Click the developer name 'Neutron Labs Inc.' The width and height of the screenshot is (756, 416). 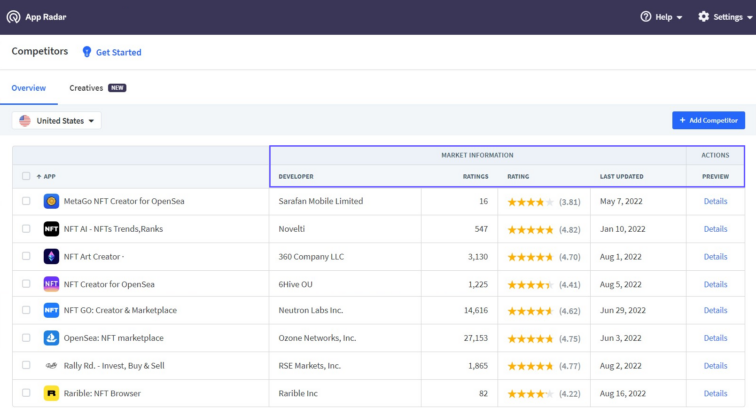310,310
